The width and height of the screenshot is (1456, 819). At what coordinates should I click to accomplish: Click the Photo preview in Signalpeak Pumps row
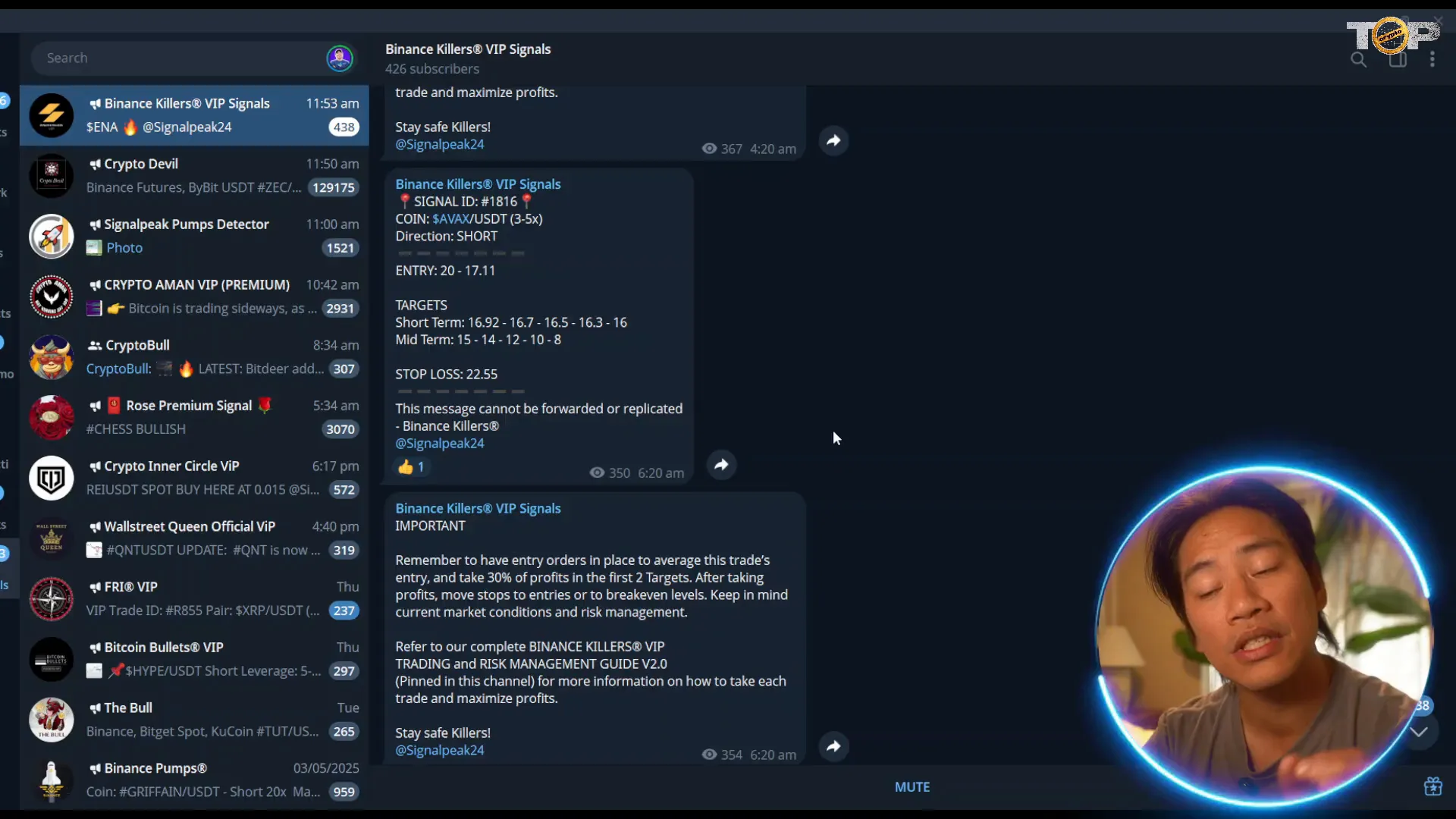(x=124, y=248)
